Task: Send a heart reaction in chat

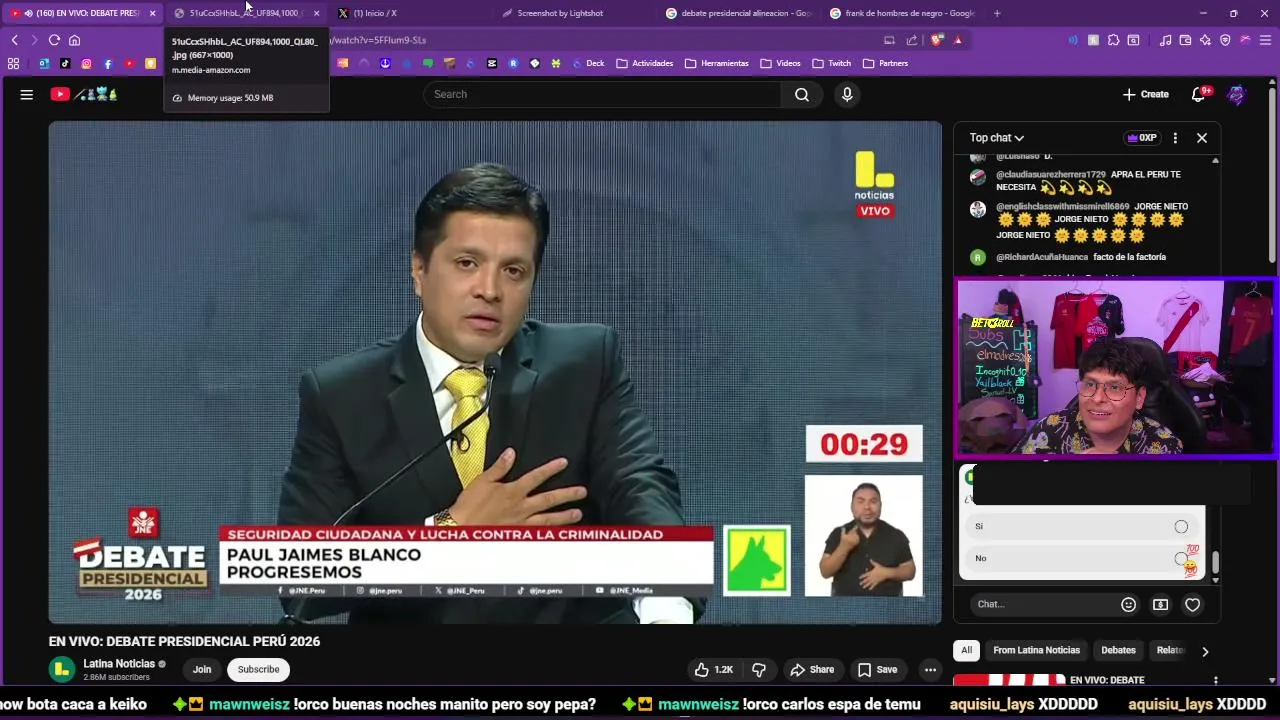Action: [1192, 604]
